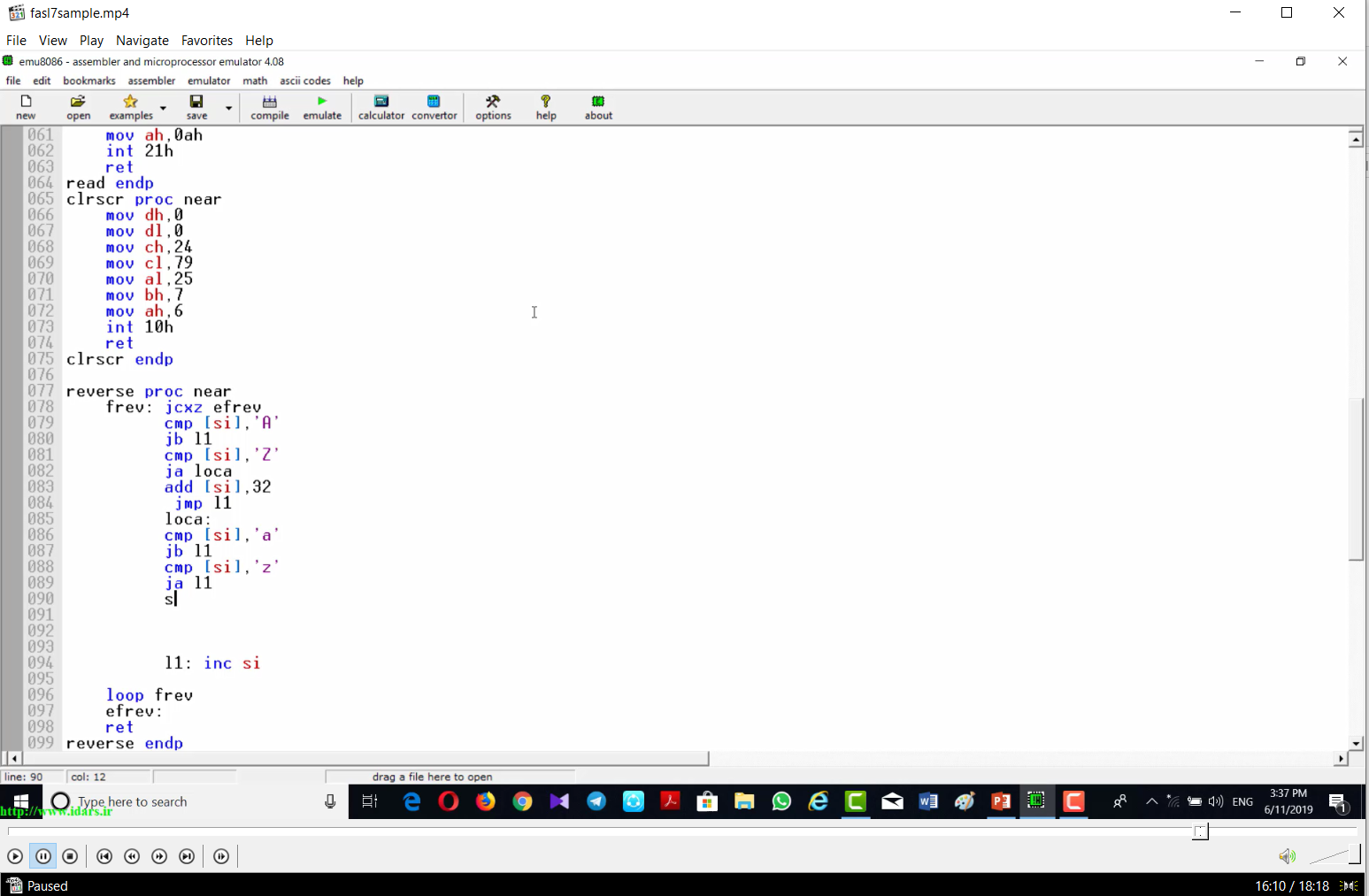Open the help question mark icon

[x=546, y=107]
